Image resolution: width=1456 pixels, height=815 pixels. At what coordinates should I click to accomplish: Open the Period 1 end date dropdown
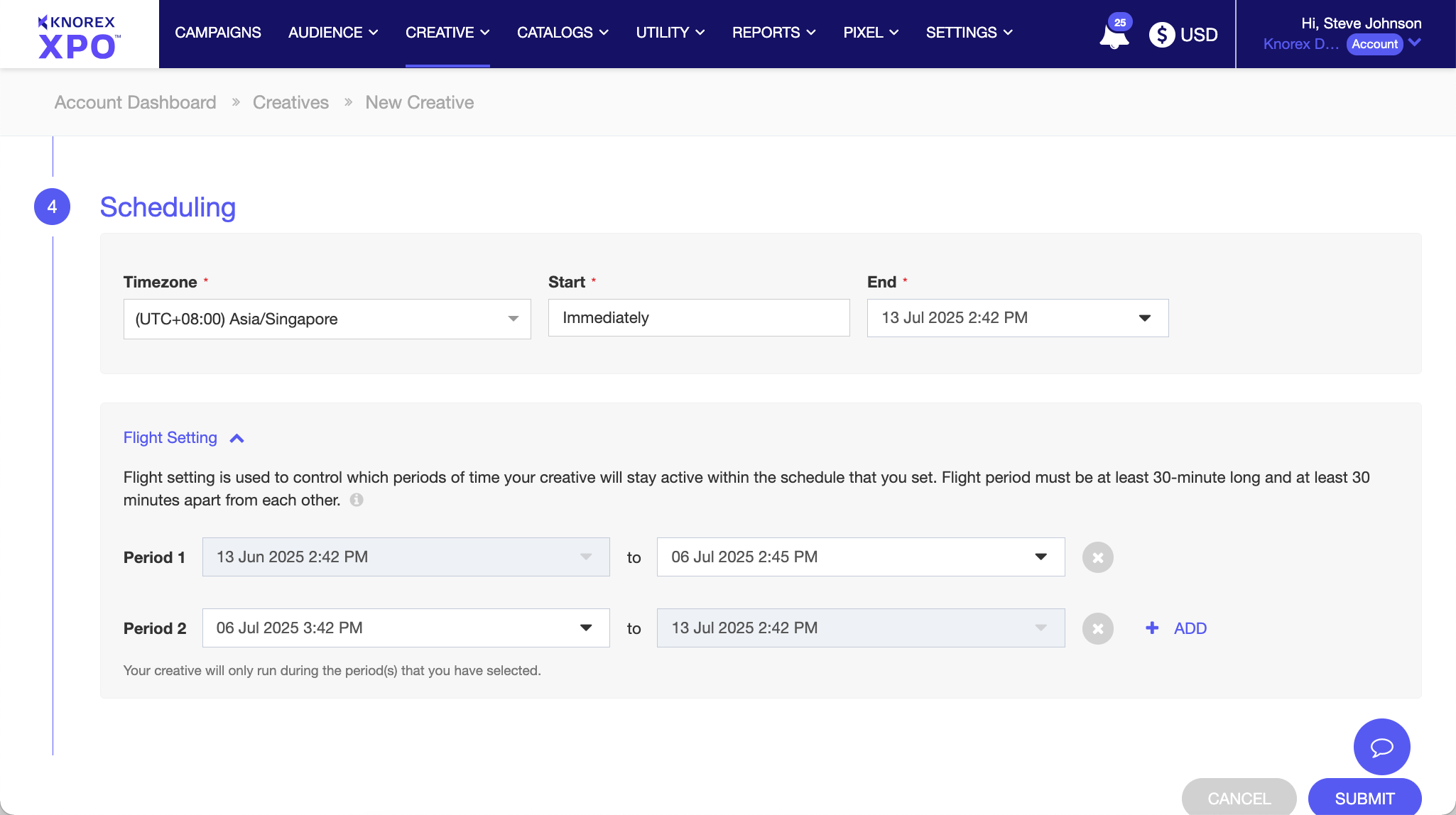(860, 557)
